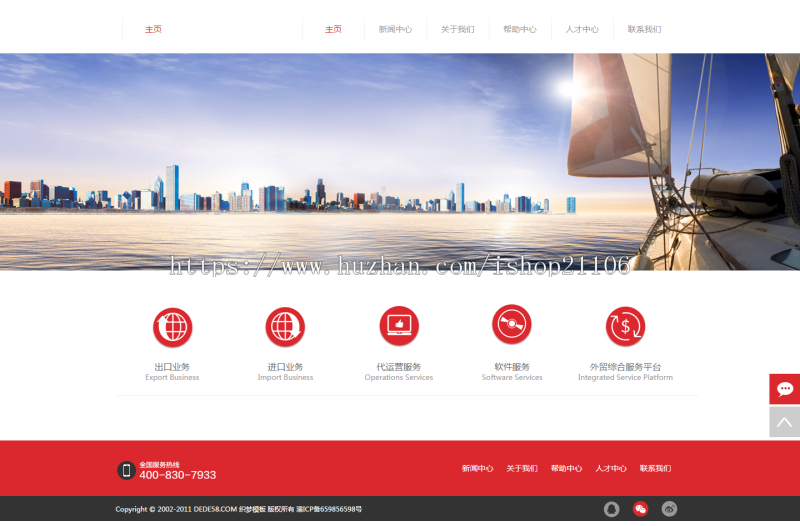Click the Import Business label text

tap(285, 378)
